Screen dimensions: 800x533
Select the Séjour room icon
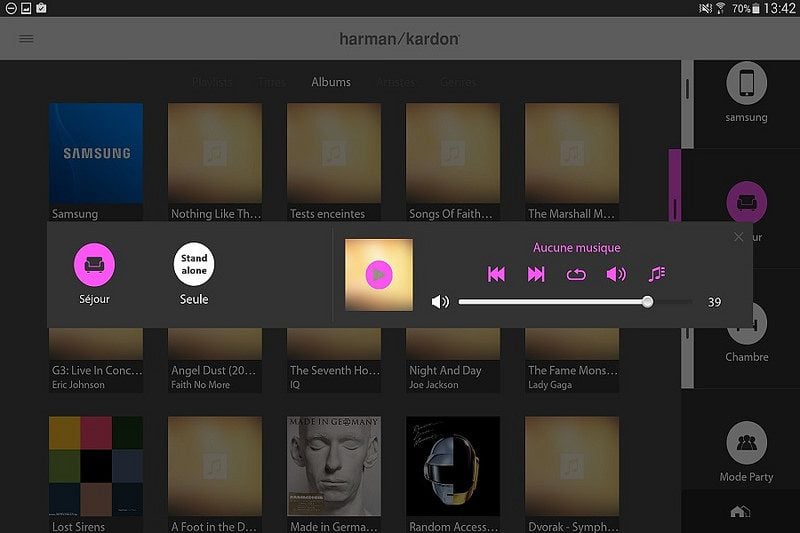(94, 265)
